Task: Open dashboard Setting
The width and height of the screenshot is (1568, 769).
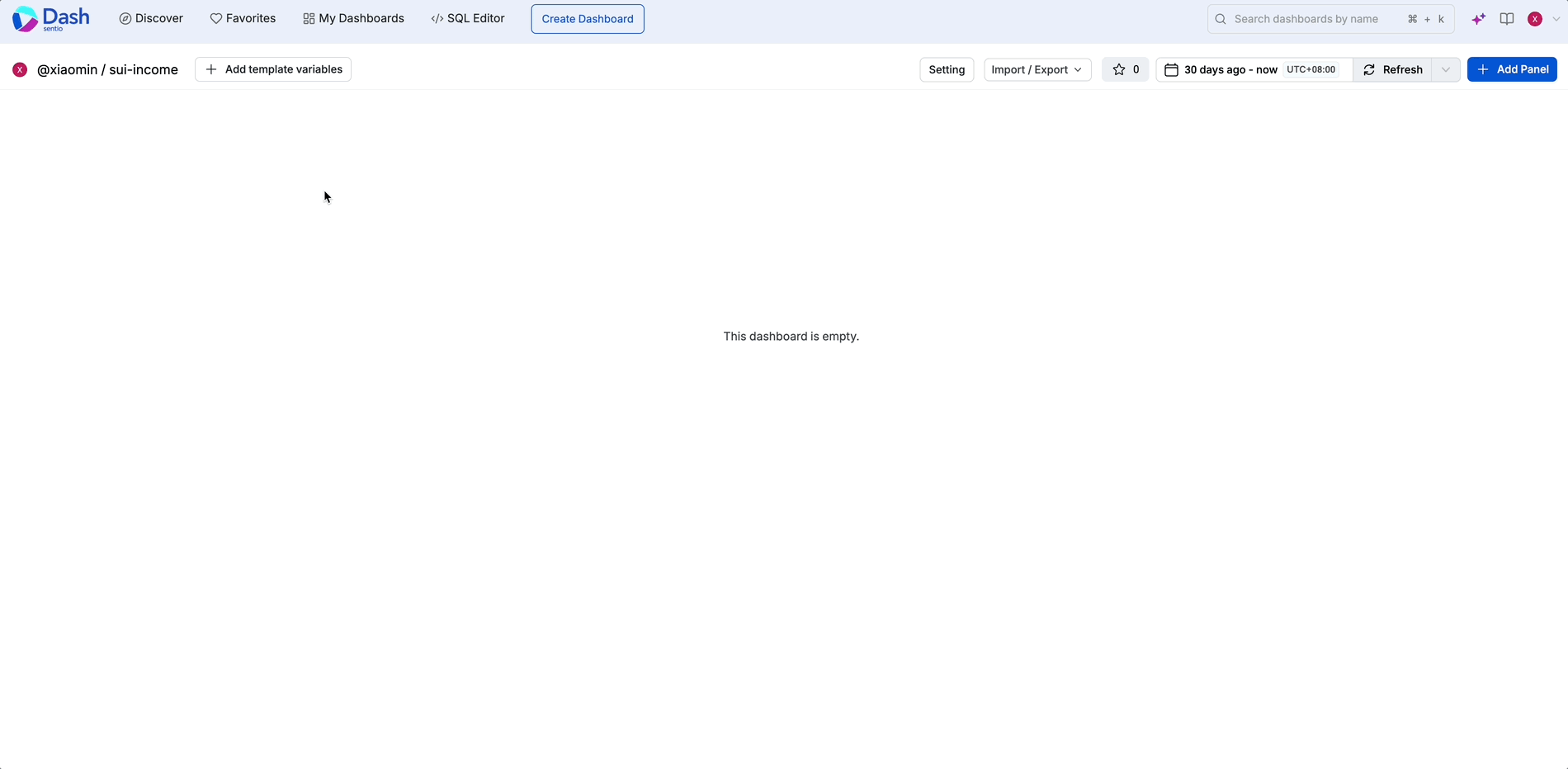Action: tap(947, 70)
